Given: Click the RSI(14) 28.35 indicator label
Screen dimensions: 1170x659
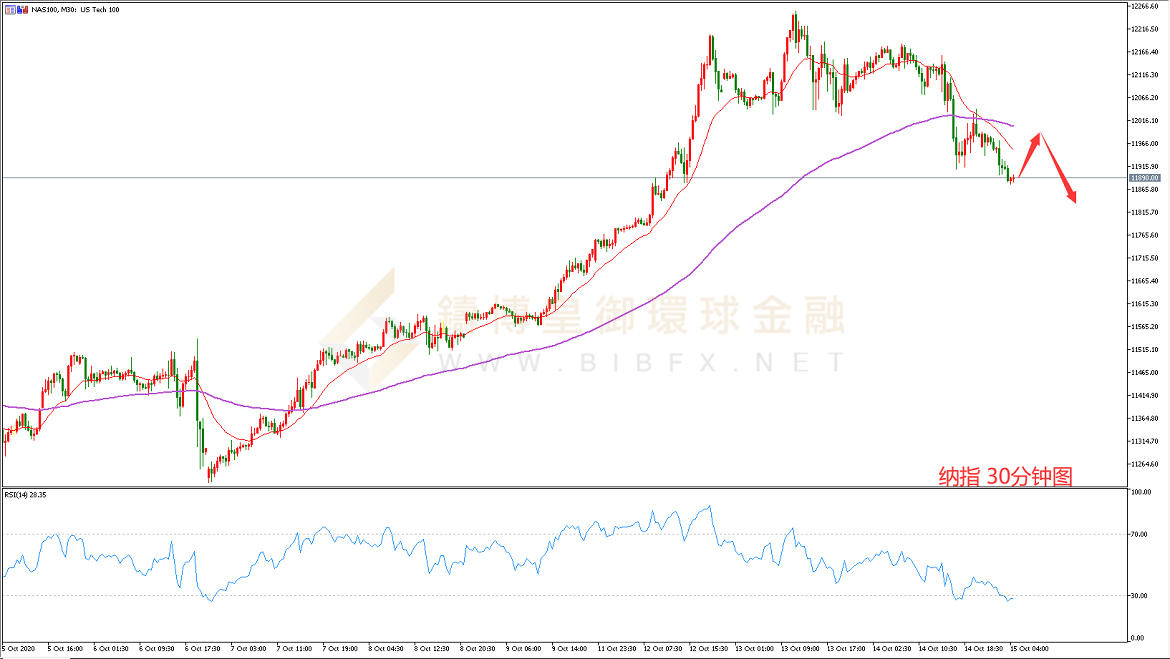Looking at the screenshot, I should [27, 494].
